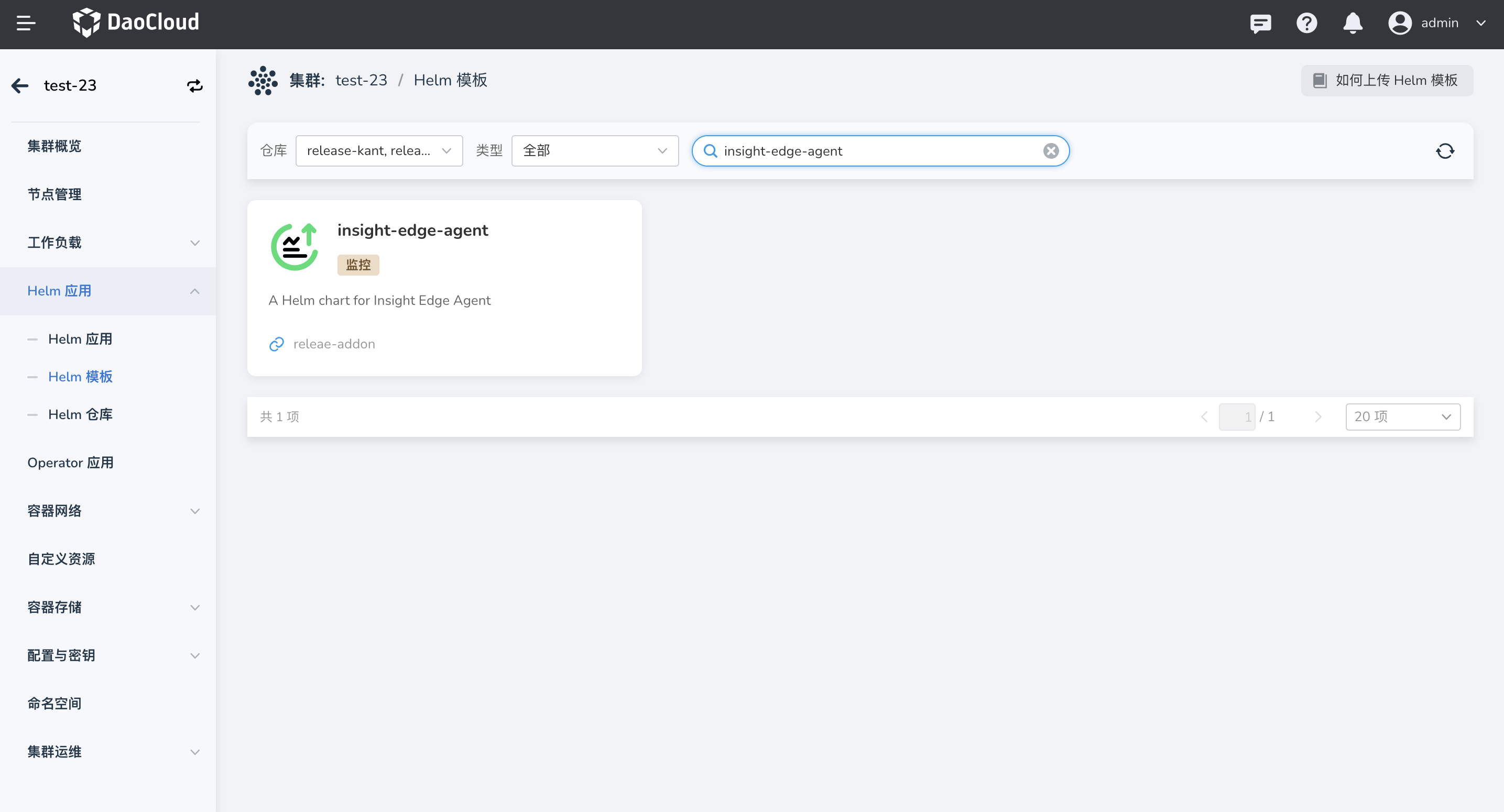1504x812 pixels.
Task: Open the help question mark icon
Action: pos(1306,24)
